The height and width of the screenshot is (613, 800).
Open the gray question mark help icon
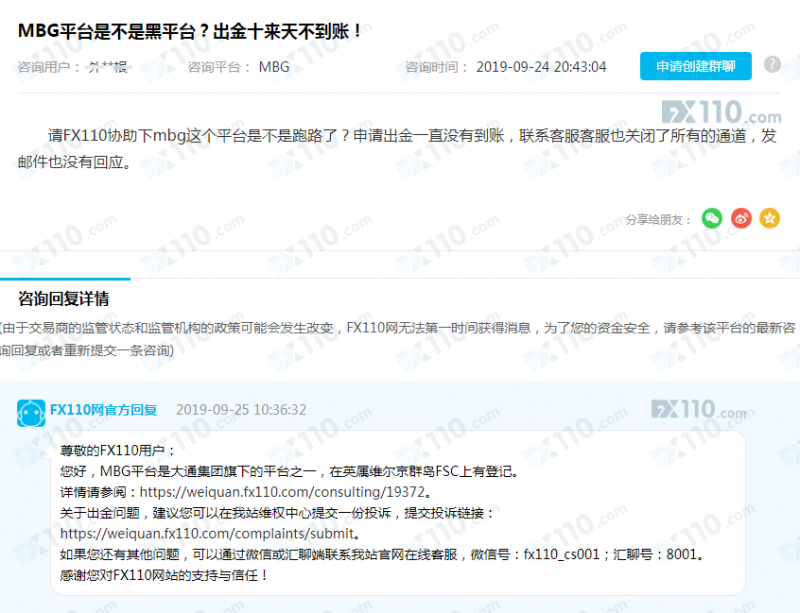point(772,65)
